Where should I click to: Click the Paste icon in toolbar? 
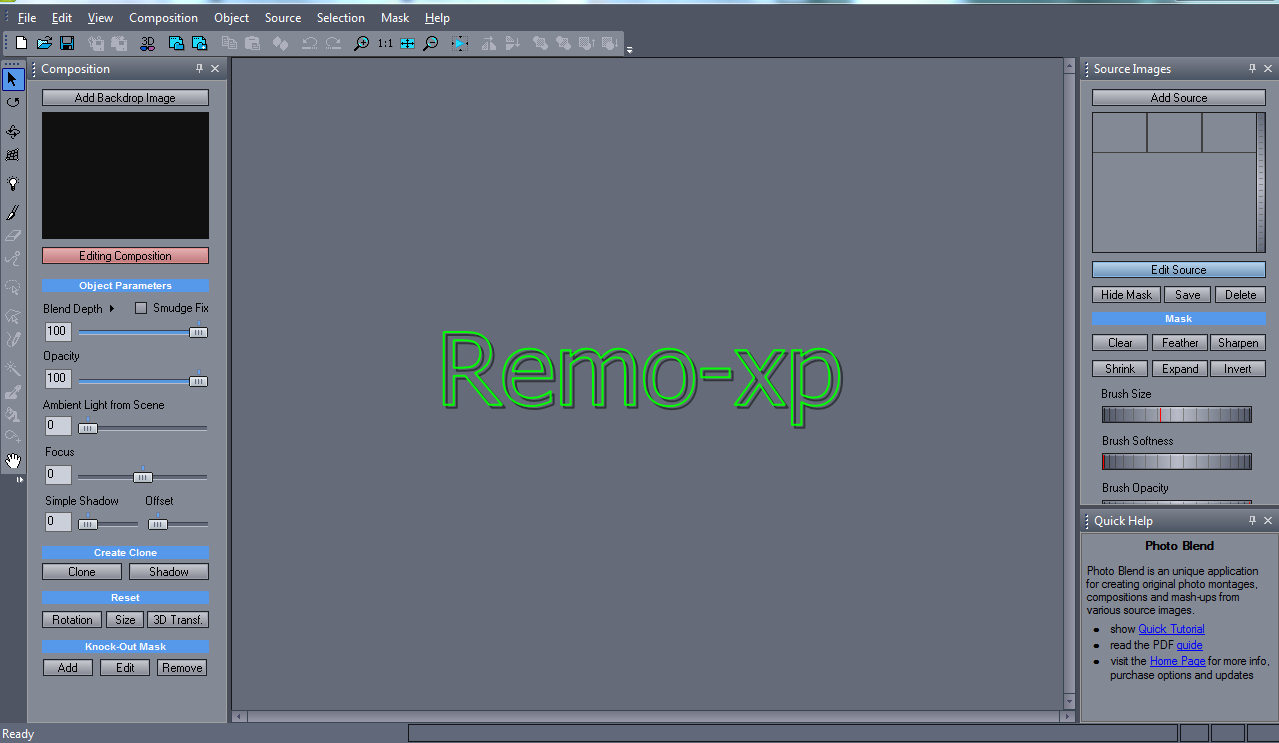tap(252, 43)
